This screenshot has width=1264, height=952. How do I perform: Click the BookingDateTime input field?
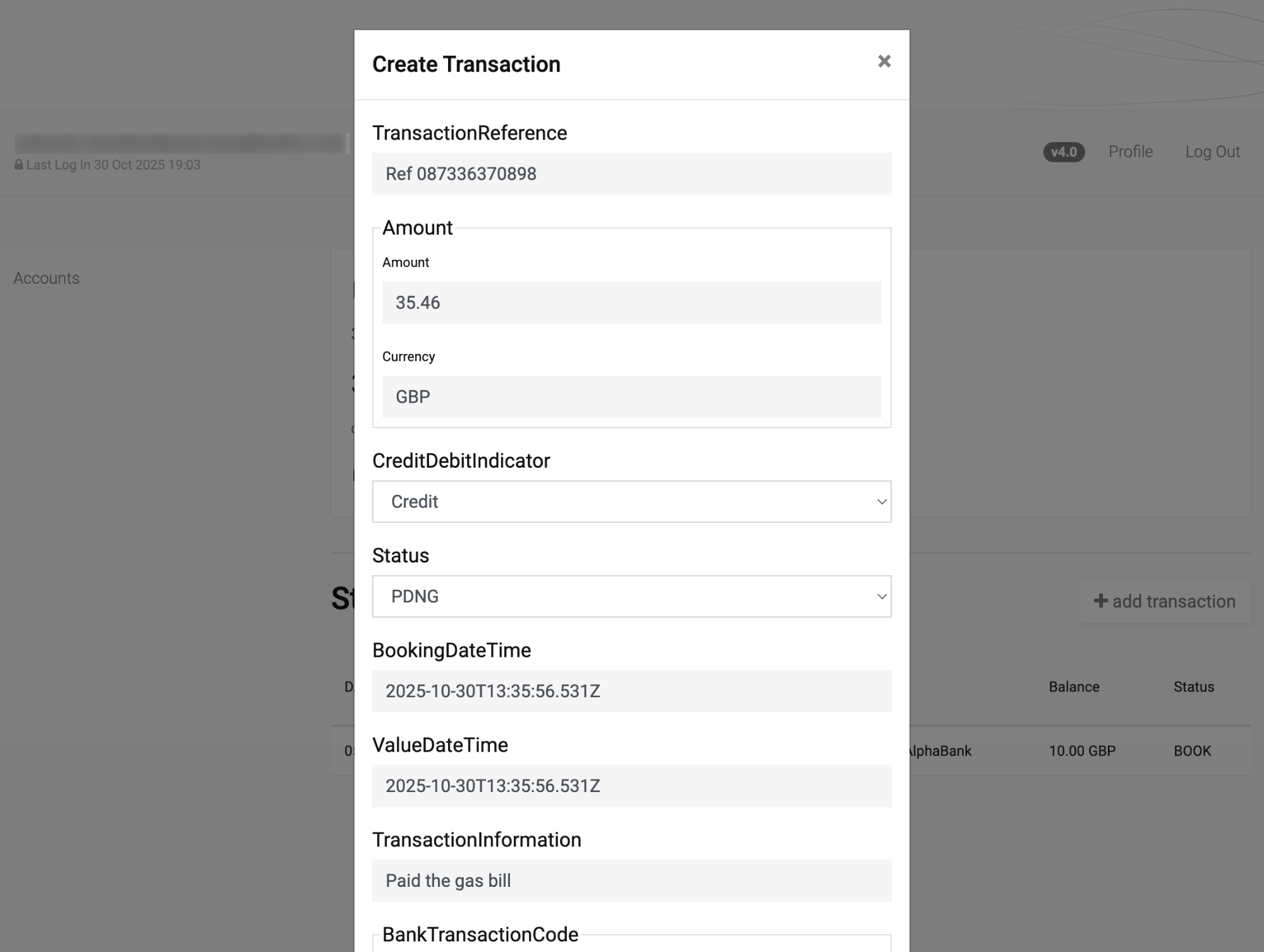[631, 692]
